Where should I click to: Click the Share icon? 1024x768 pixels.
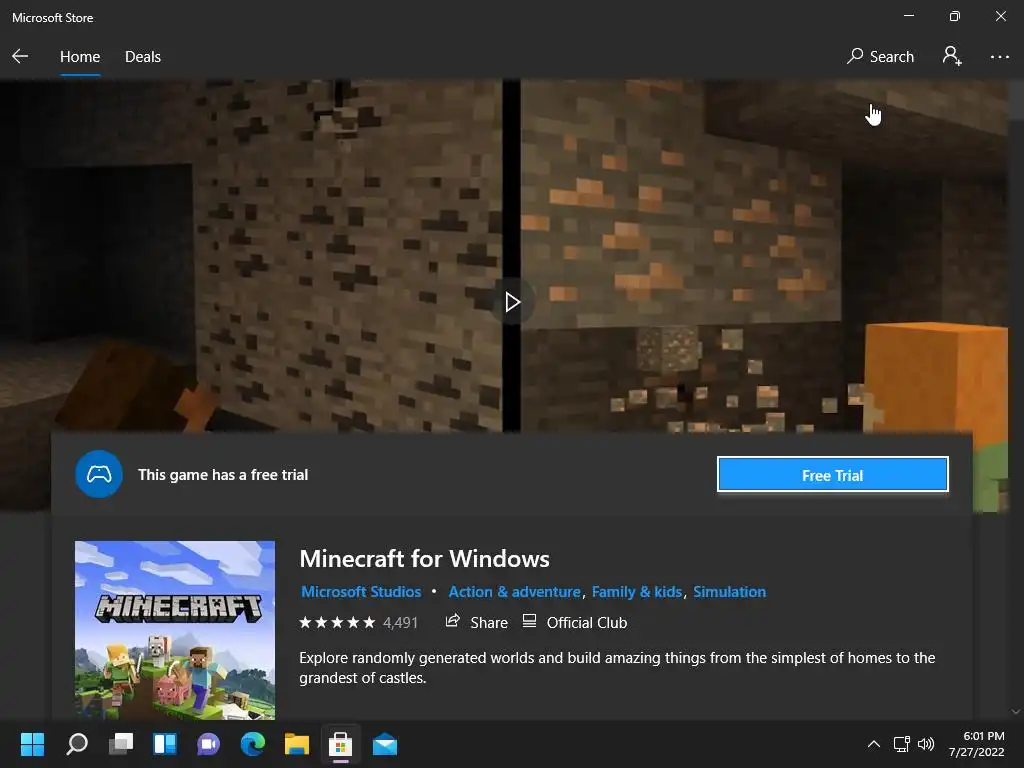453,621
